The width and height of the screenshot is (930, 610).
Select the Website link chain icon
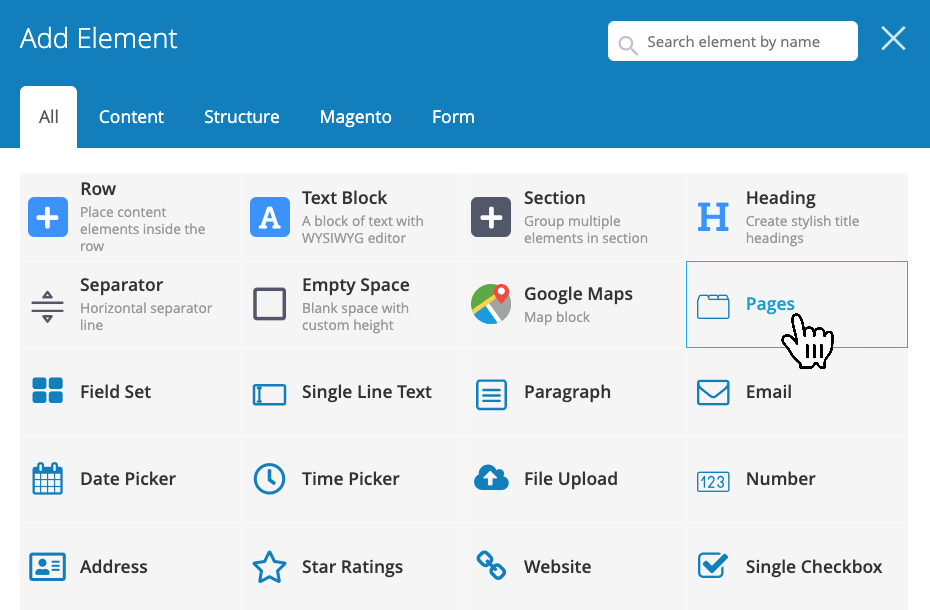click(x=491, y=566)
